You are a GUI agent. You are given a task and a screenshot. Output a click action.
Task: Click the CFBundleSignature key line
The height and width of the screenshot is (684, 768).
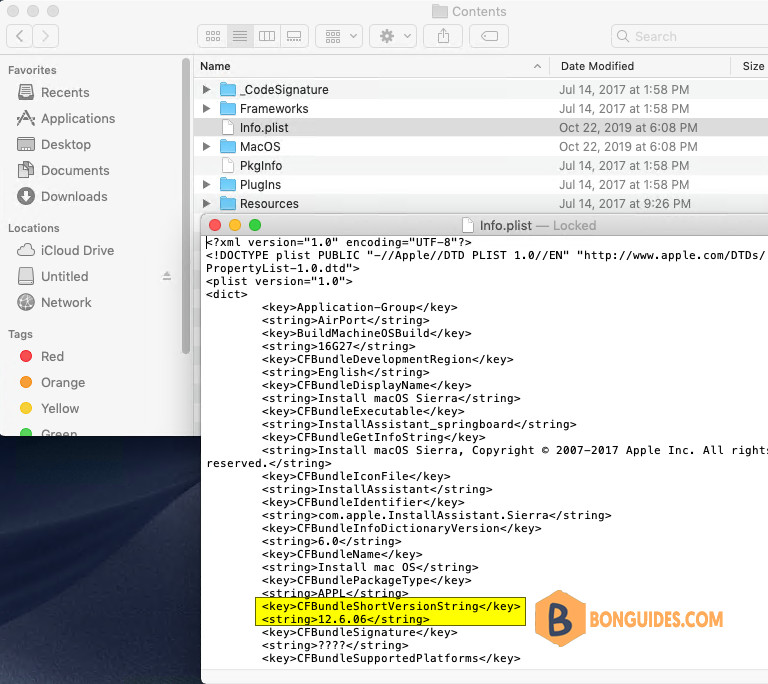click(x=360, y=632)
